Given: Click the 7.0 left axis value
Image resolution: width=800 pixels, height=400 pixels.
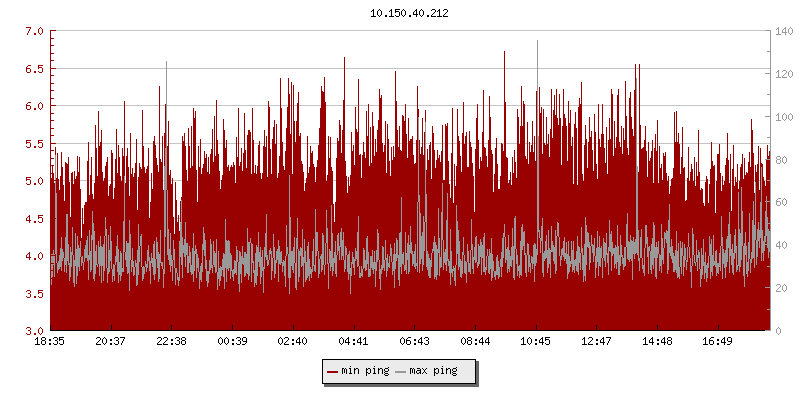Looking at the screenshot, I should click(33, 31).
